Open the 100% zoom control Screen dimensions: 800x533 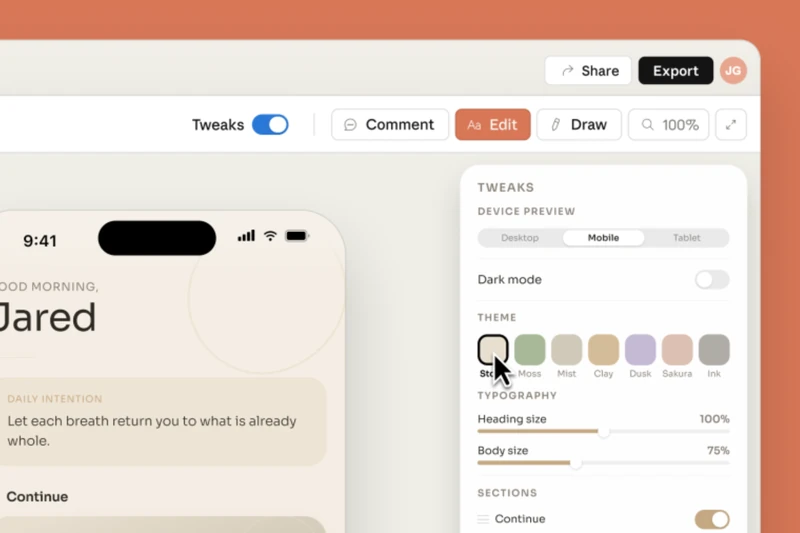coord(668,125)
